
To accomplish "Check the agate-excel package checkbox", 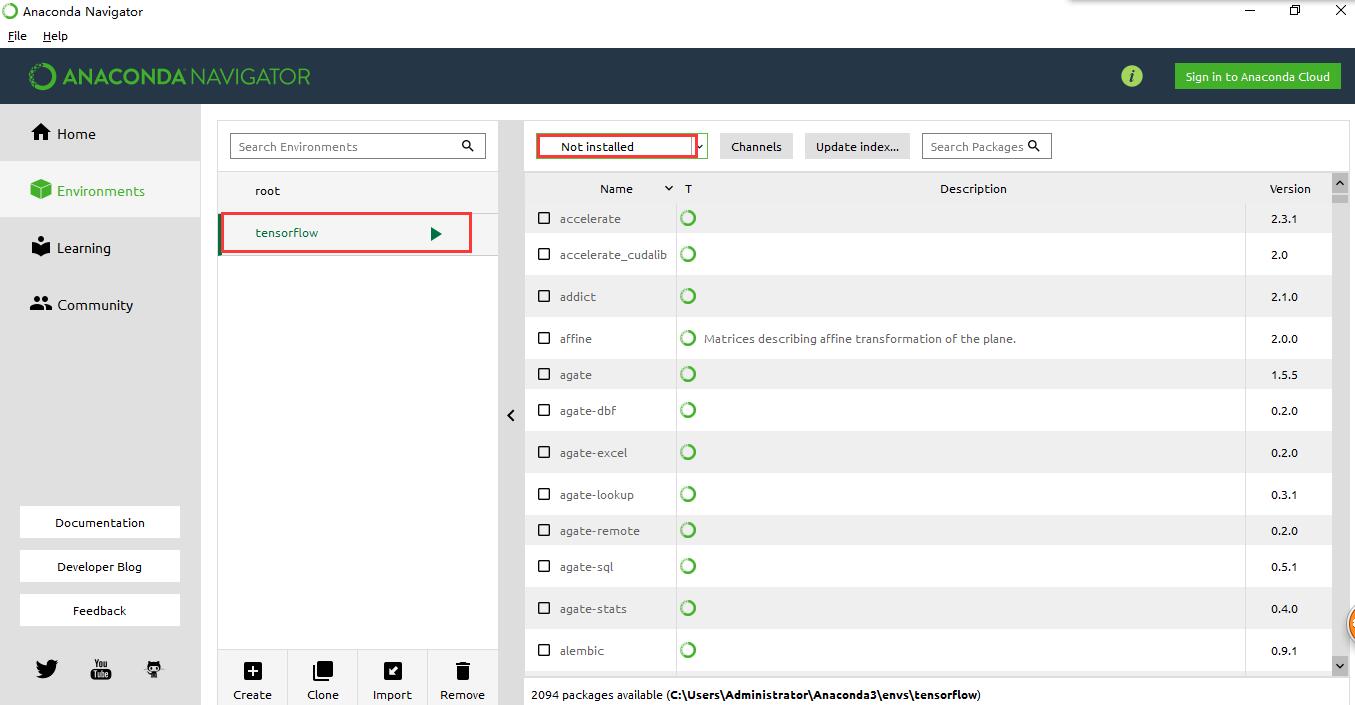I will pyautogui.click(x=544, y=452).
